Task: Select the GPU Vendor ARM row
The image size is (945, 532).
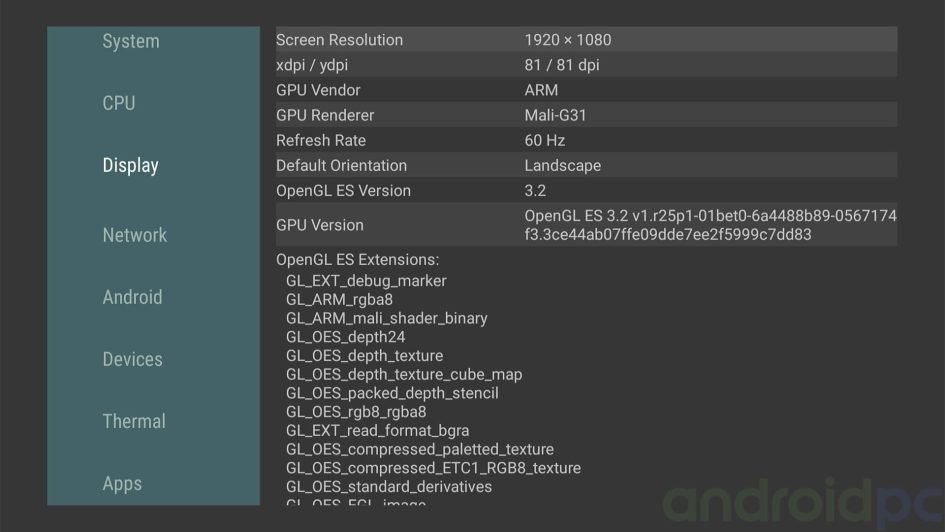Action: click(x=585, y=90)
